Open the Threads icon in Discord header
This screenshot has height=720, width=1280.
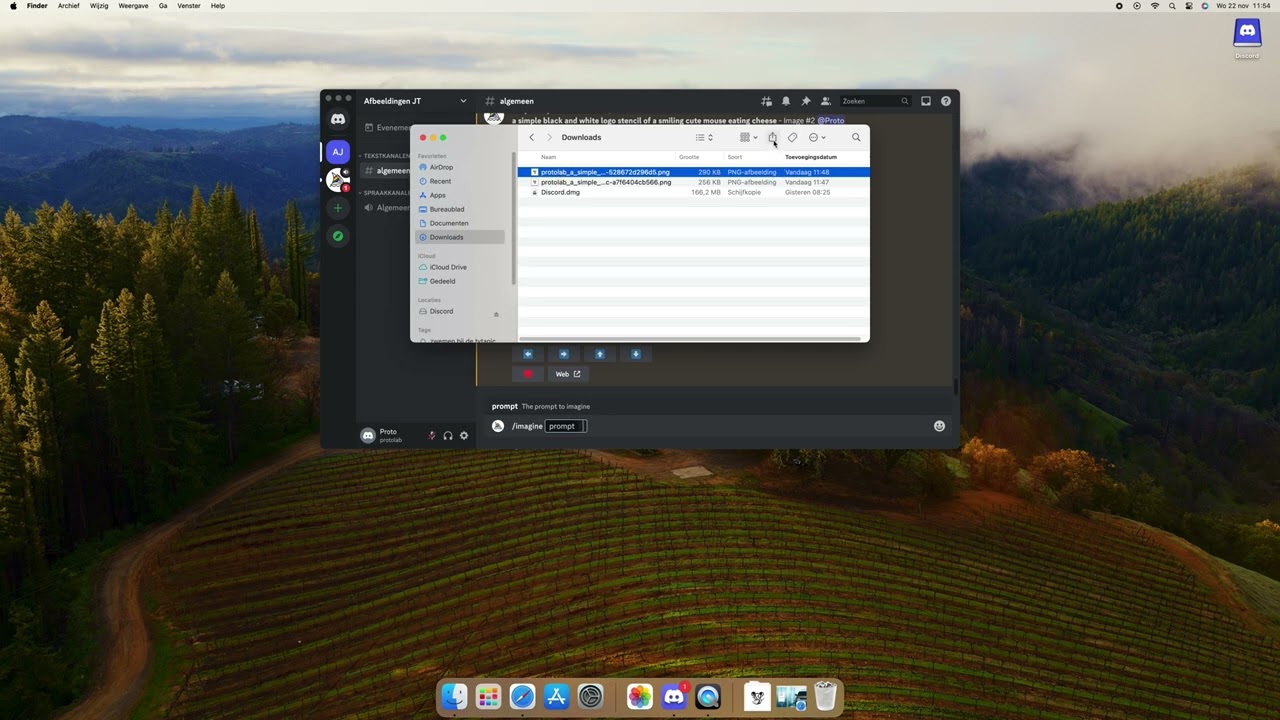coord(766,101)
